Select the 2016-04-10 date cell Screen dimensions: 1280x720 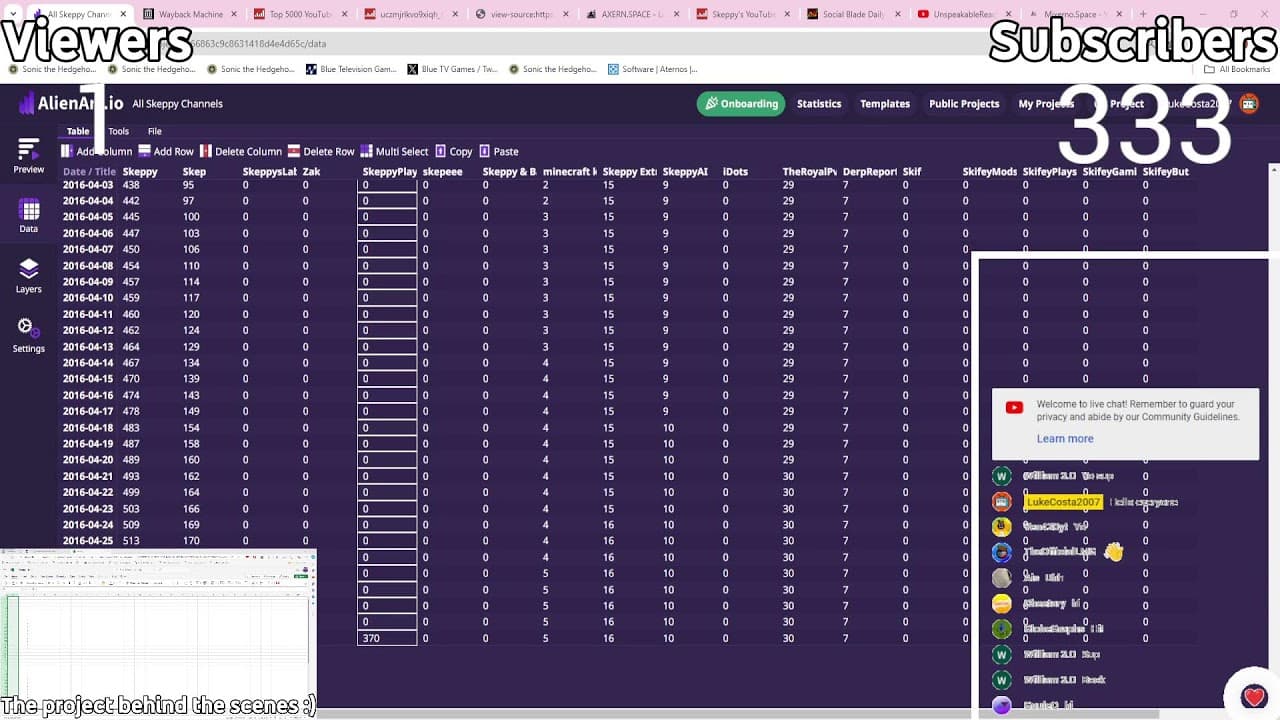(88, 298)
